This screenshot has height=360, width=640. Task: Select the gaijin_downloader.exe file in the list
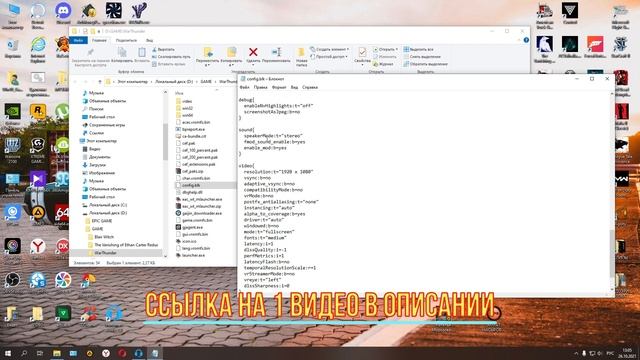[x=199, y=213]
